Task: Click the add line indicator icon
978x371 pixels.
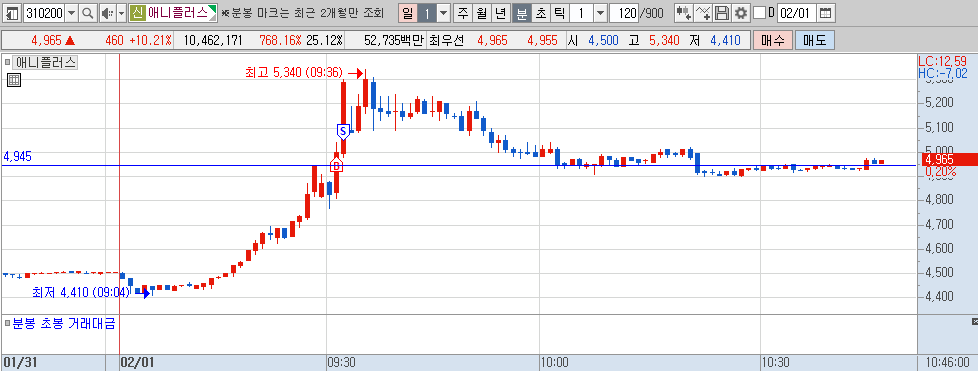Action: click(x=703, y=12)
